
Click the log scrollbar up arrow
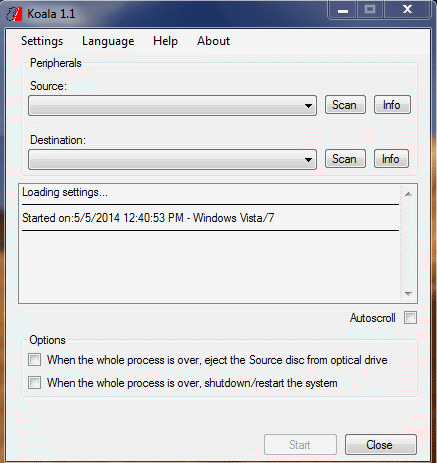click(408, 194)
